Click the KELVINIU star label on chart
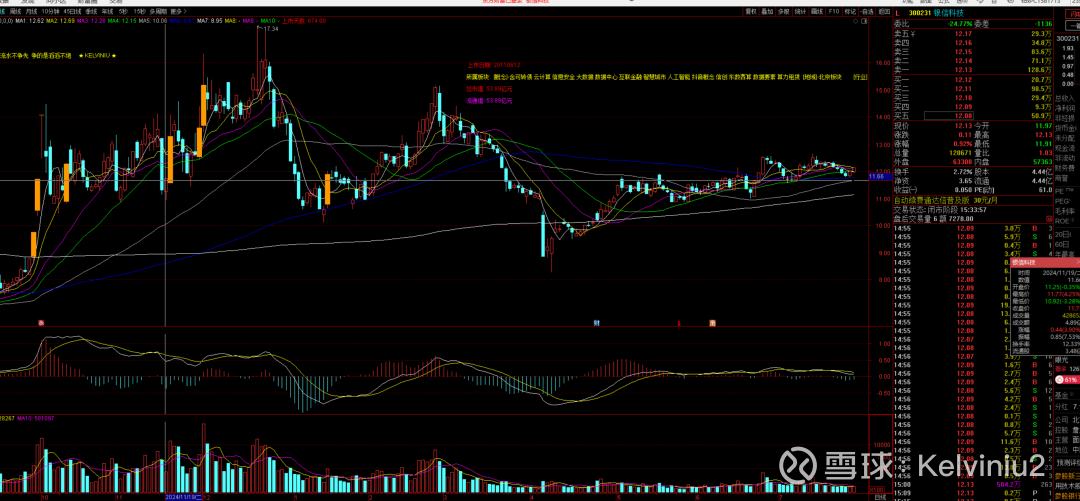1080x501 pixels. tap(98, 55)
